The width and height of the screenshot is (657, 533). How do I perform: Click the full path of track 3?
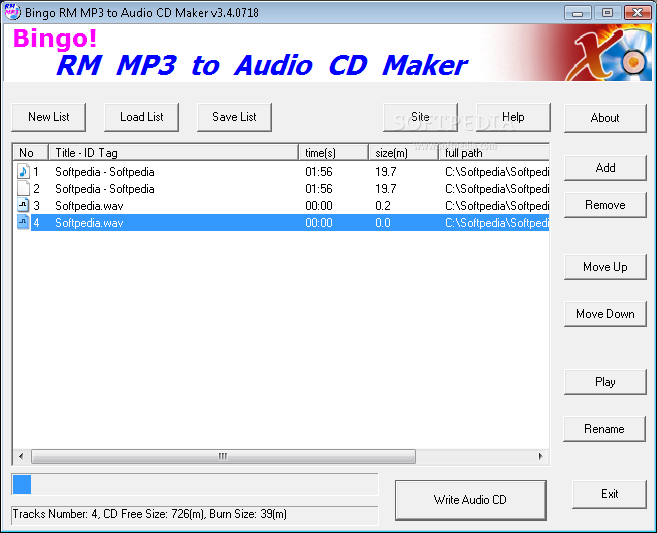[497, 206]
